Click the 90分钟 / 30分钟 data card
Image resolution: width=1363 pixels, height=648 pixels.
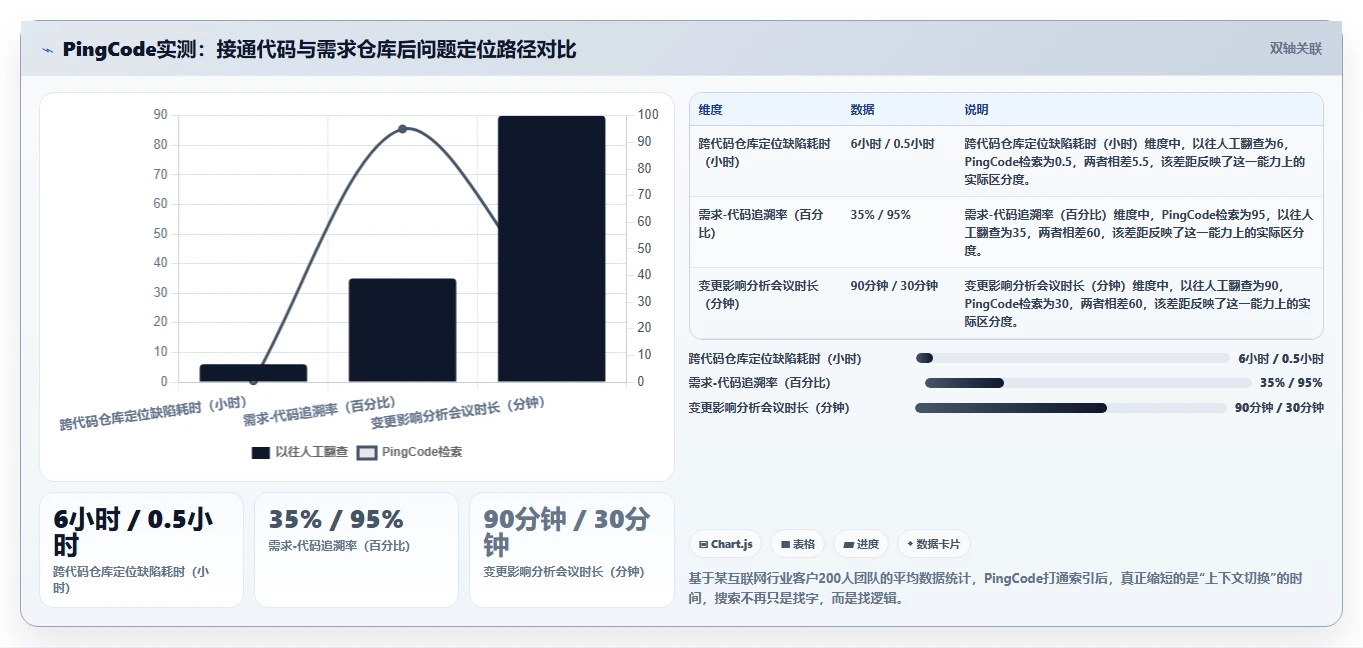571,550
